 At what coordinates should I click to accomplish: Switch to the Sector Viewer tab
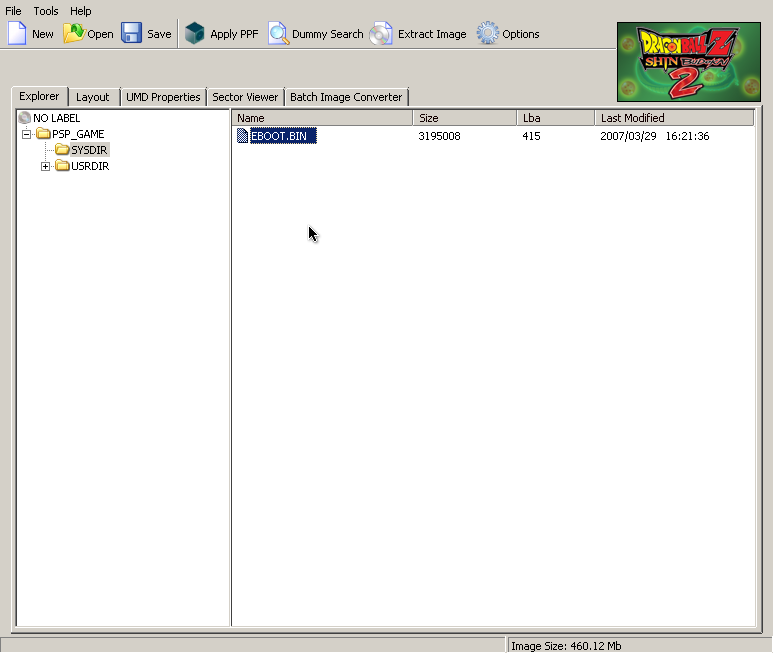[245, 97]
